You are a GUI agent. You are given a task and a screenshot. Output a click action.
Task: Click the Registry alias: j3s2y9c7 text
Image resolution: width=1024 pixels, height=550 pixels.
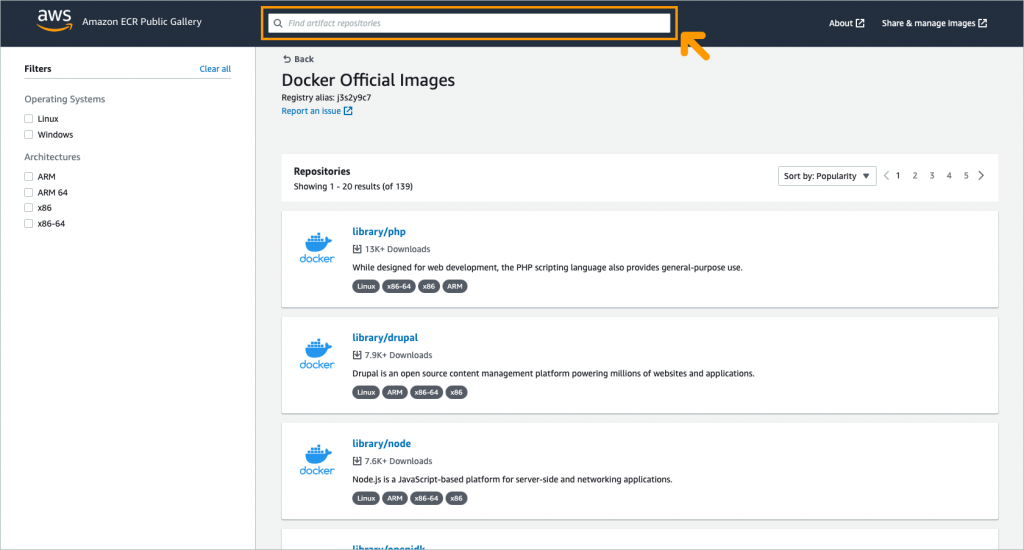(x=326, y=97)
